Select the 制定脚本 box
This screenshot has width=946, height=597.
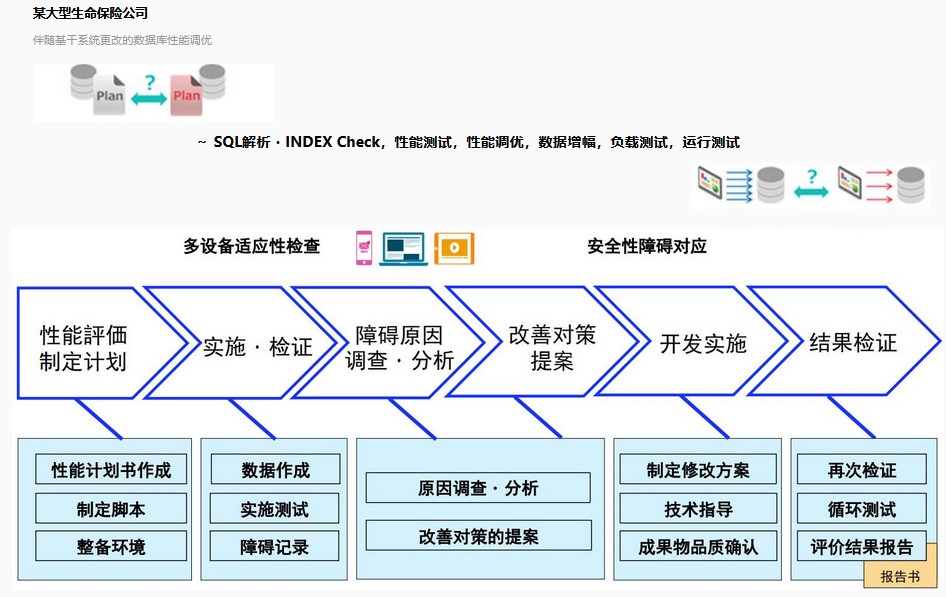point(111,509)
